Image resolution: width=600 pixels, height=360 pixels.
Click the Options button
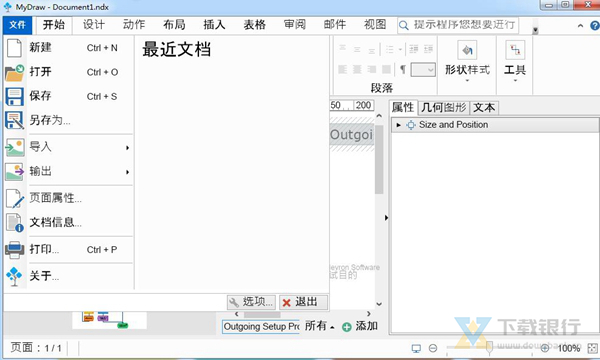point(251,302)
